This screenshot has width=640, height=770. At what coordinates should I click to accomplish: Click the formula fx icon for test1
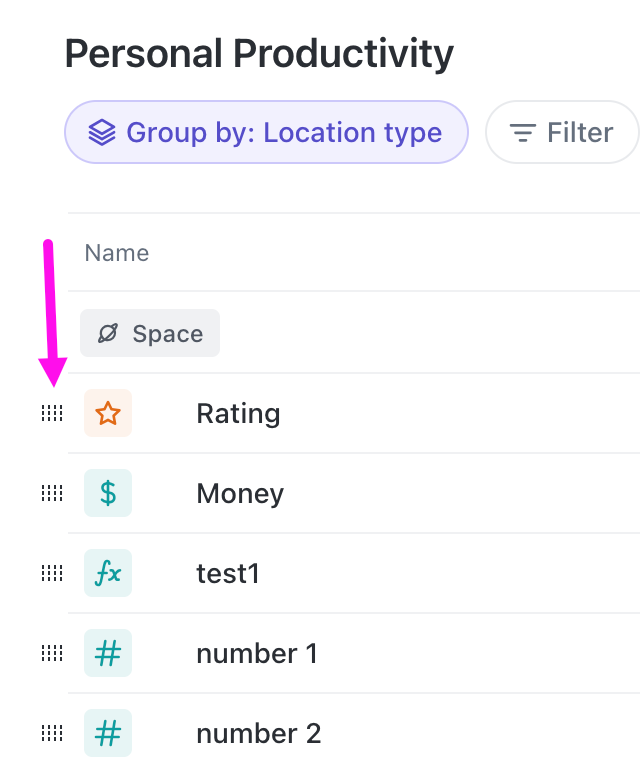click(x=108, y=573)
